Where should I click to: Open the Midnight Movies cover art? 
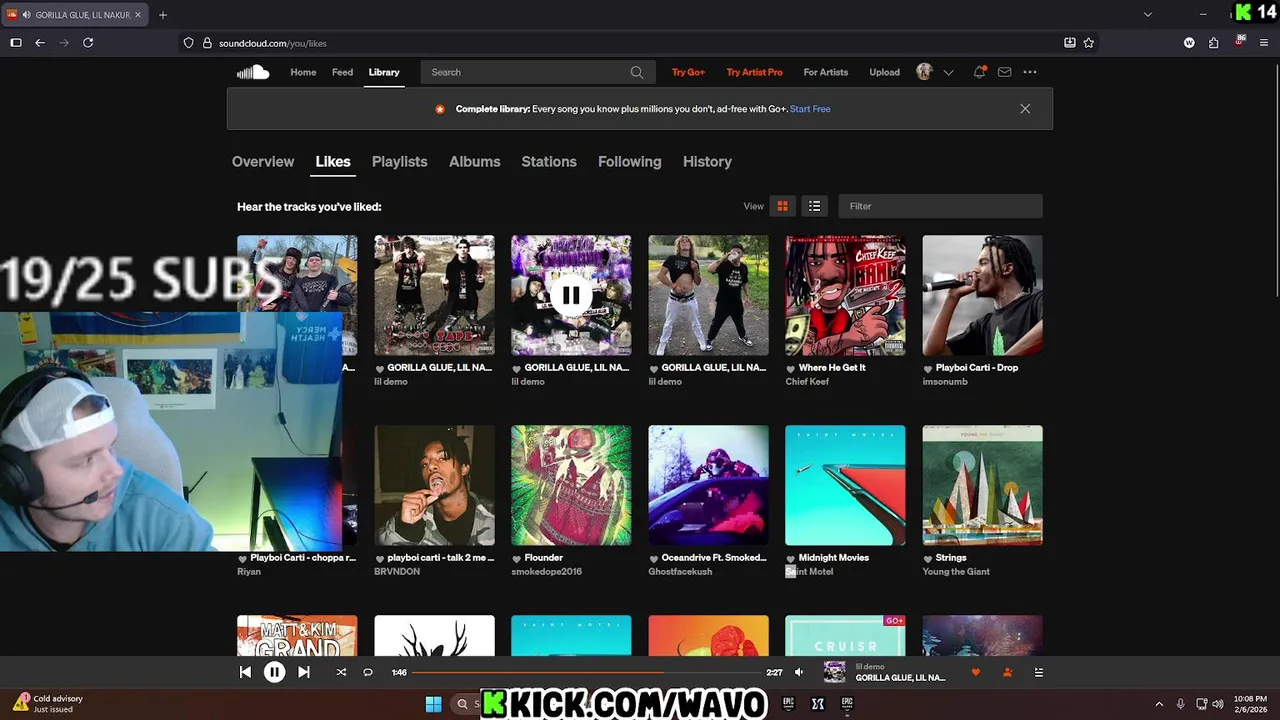pyautogui.click(x=845, y=485)
